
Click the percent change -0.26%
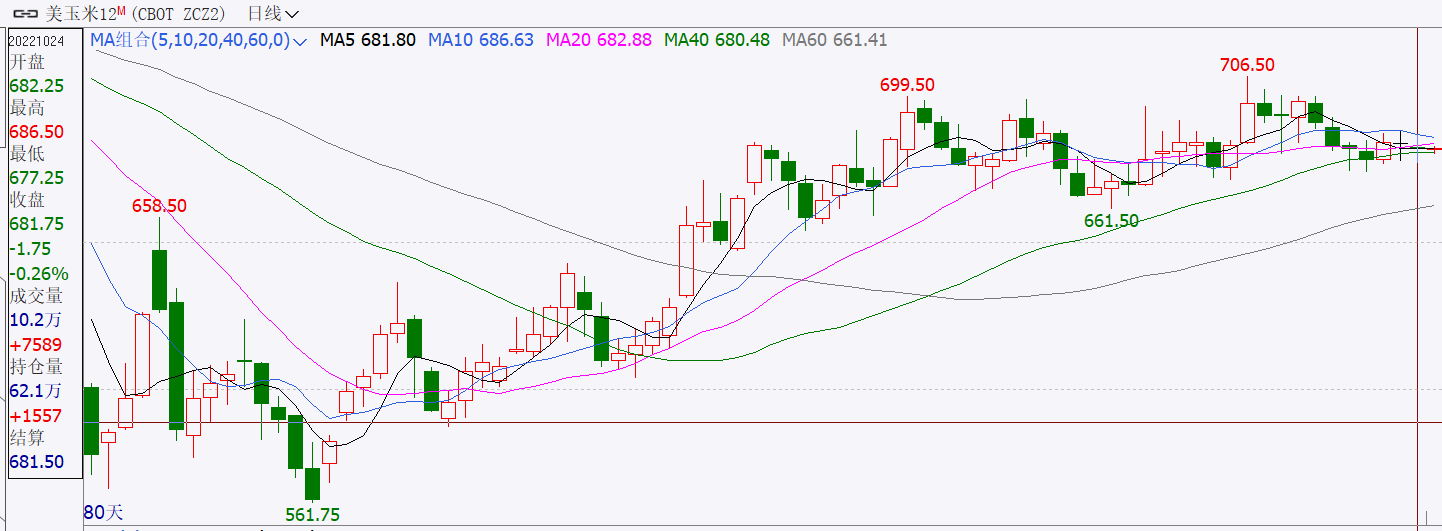[x=39, y=273]
